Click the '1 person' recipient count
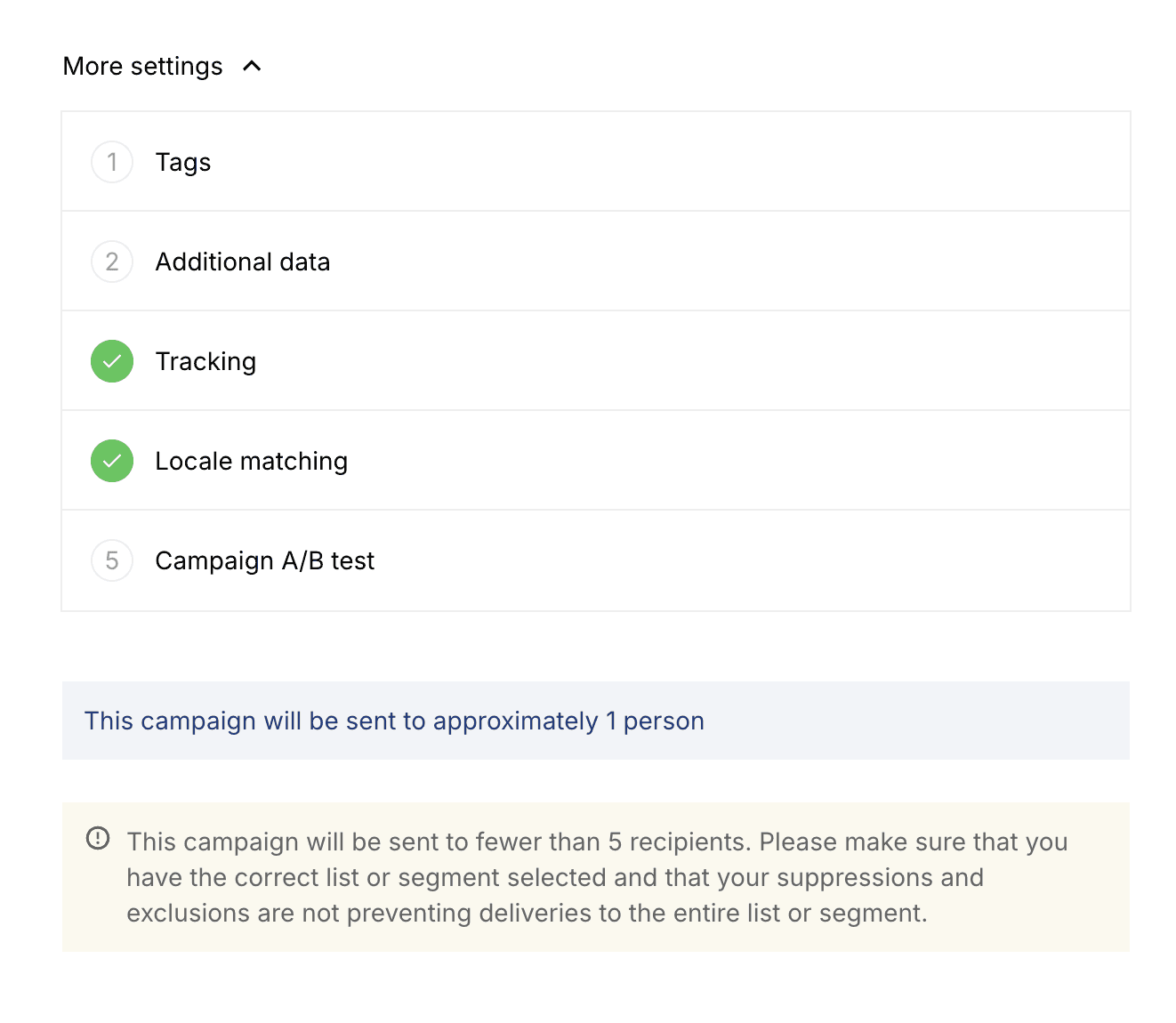The height and width of the screenshot is (1023, 1176). (655, 721)
